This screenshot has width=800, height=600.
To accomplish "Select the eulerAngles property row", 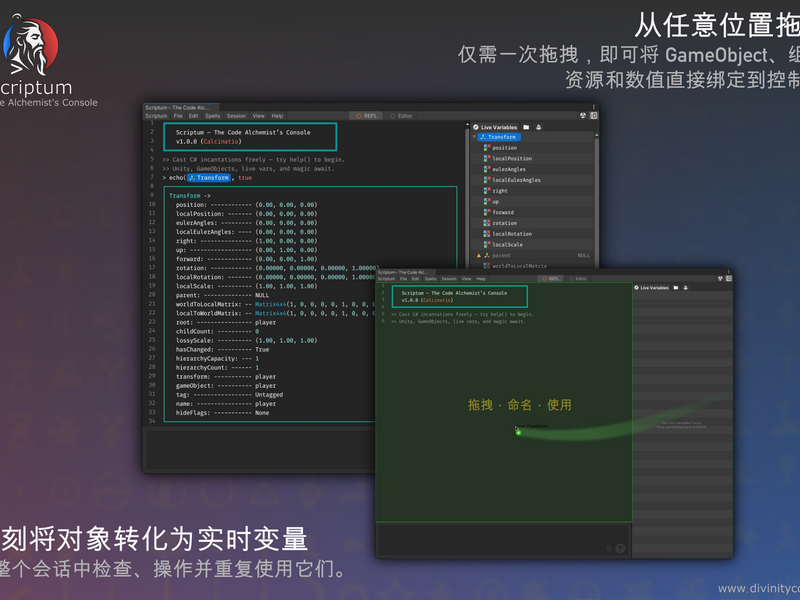I will click(532, 169).
